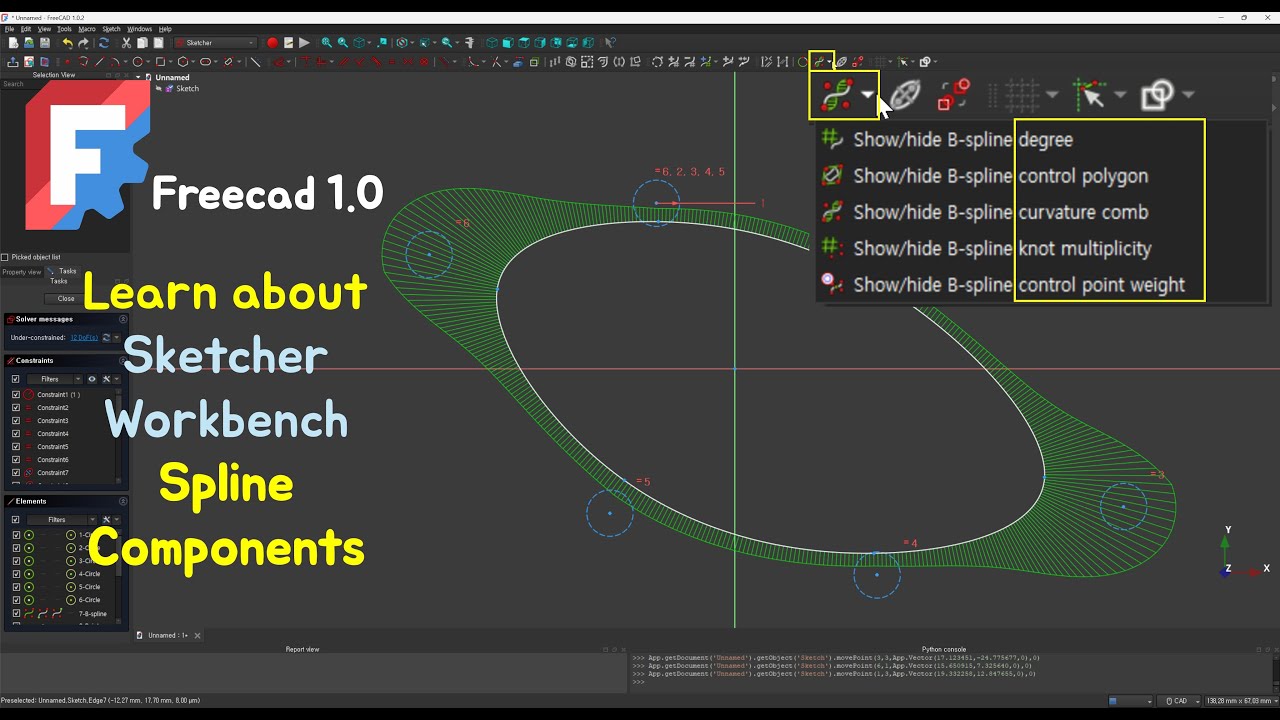1280x720 pixels.
Task: Toggle constraint visibility eye icon
Action: 92,379
